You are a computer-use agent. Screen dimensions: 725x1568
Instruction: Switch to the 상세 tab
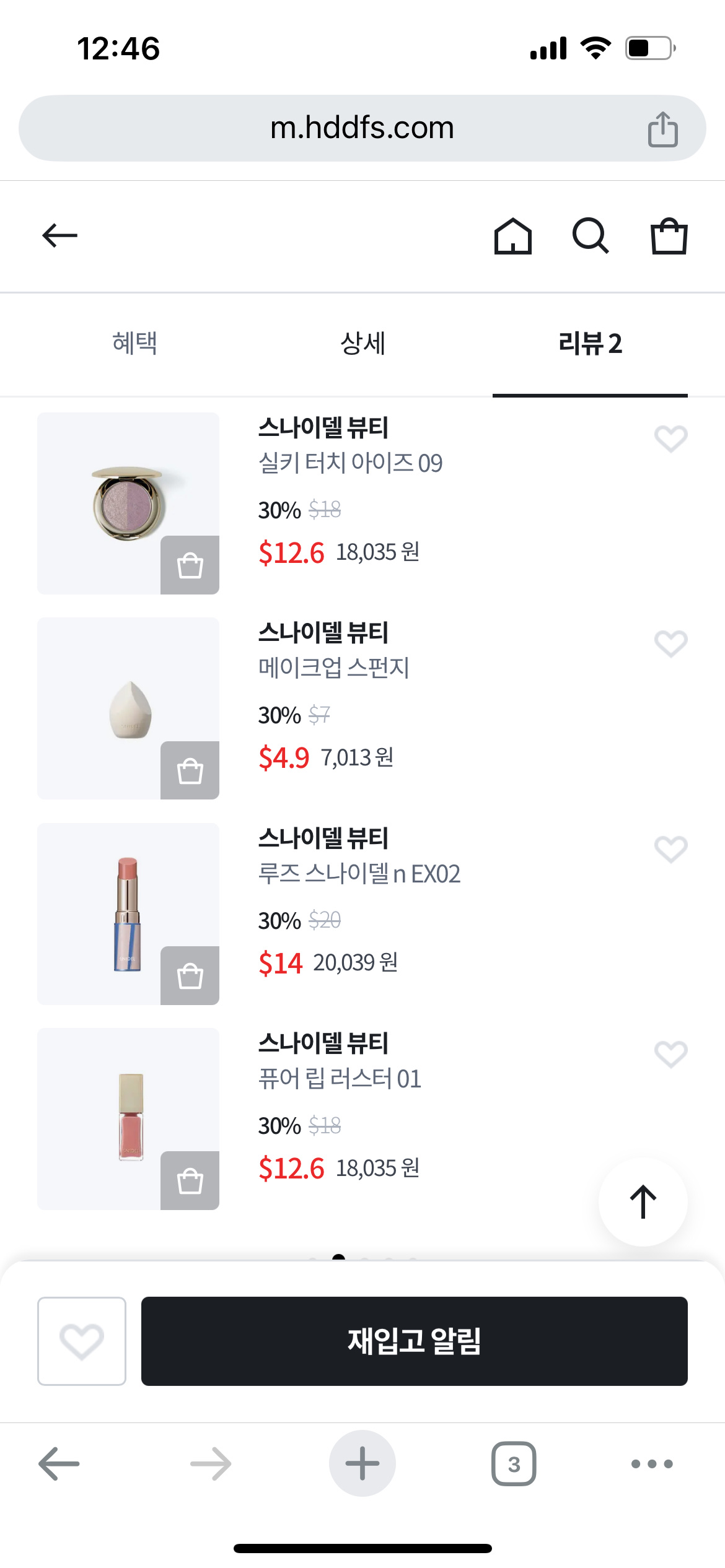pyautogui.click(x=362, y=343)
